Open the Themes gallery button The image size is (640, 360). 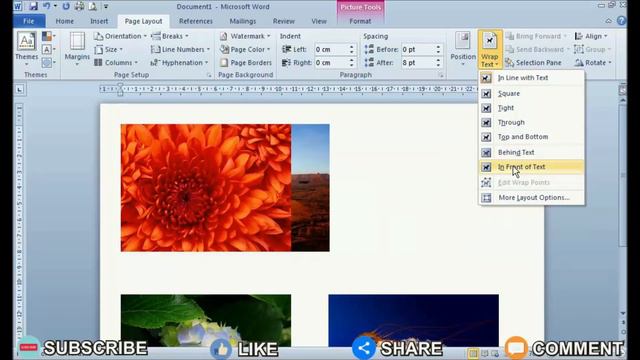[27, 49]
